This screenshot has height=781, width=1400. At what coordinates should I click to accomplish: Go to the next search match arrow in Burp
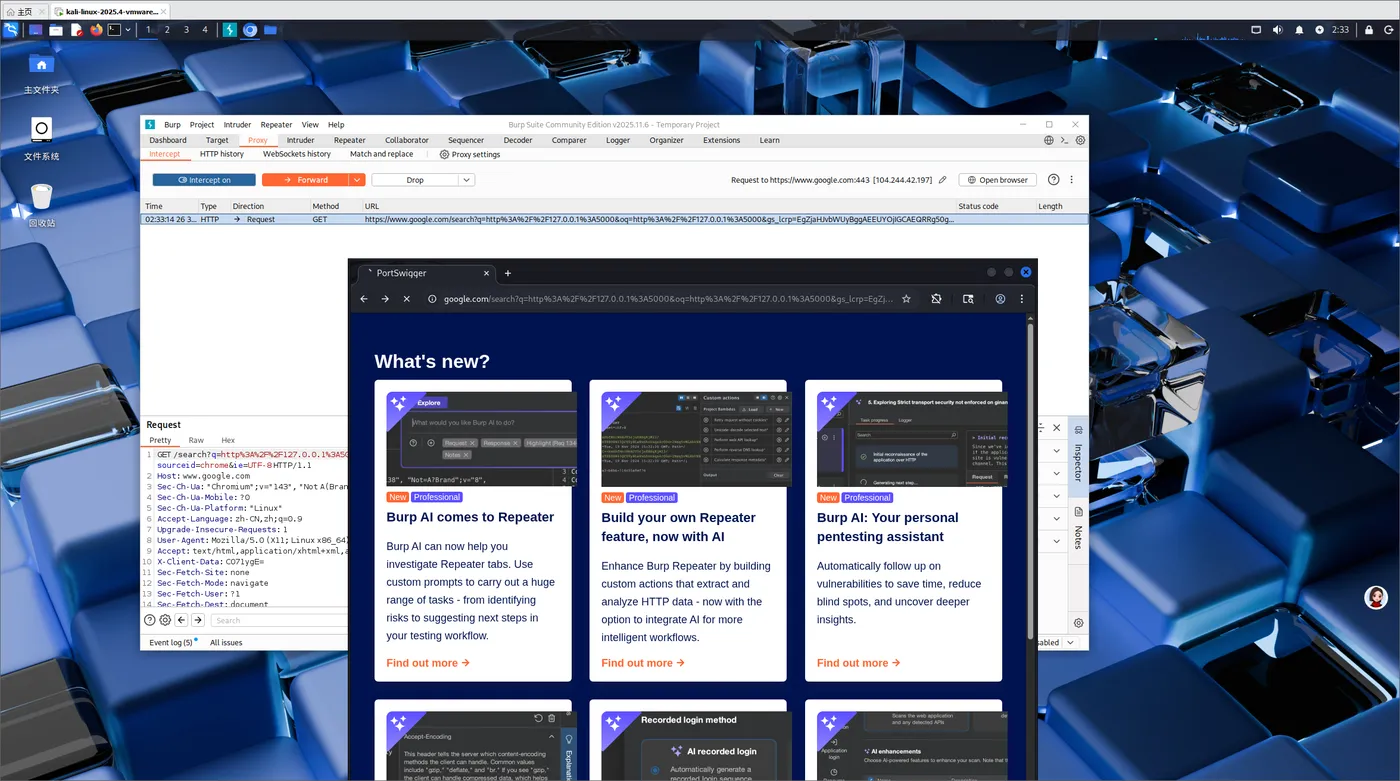pyautogui.click(x=198, y=620)
